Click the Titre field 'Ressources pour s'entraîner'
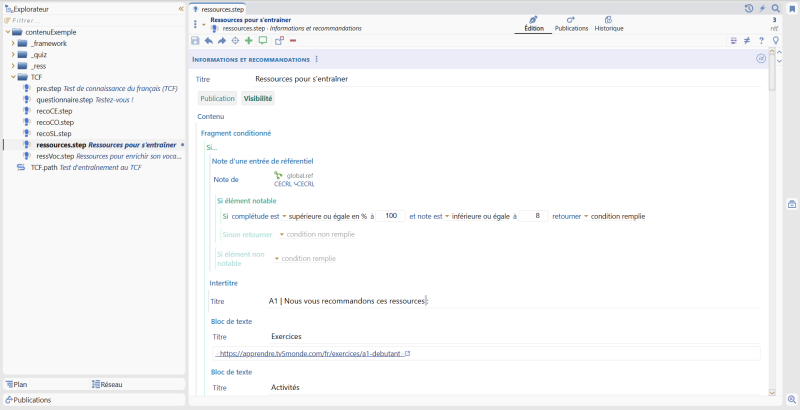The height and width of the screenshot is (410, 800). 508,79
